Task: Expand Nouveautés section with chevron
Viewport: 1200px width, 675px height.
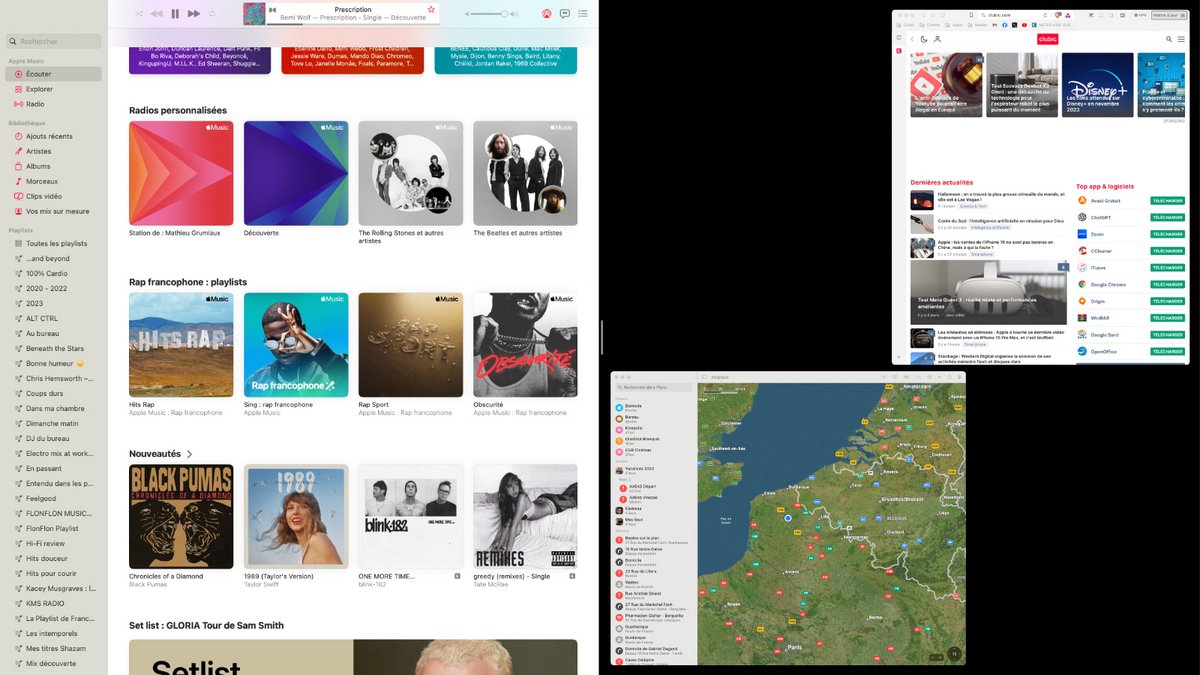Action: [x=190, y=454]
